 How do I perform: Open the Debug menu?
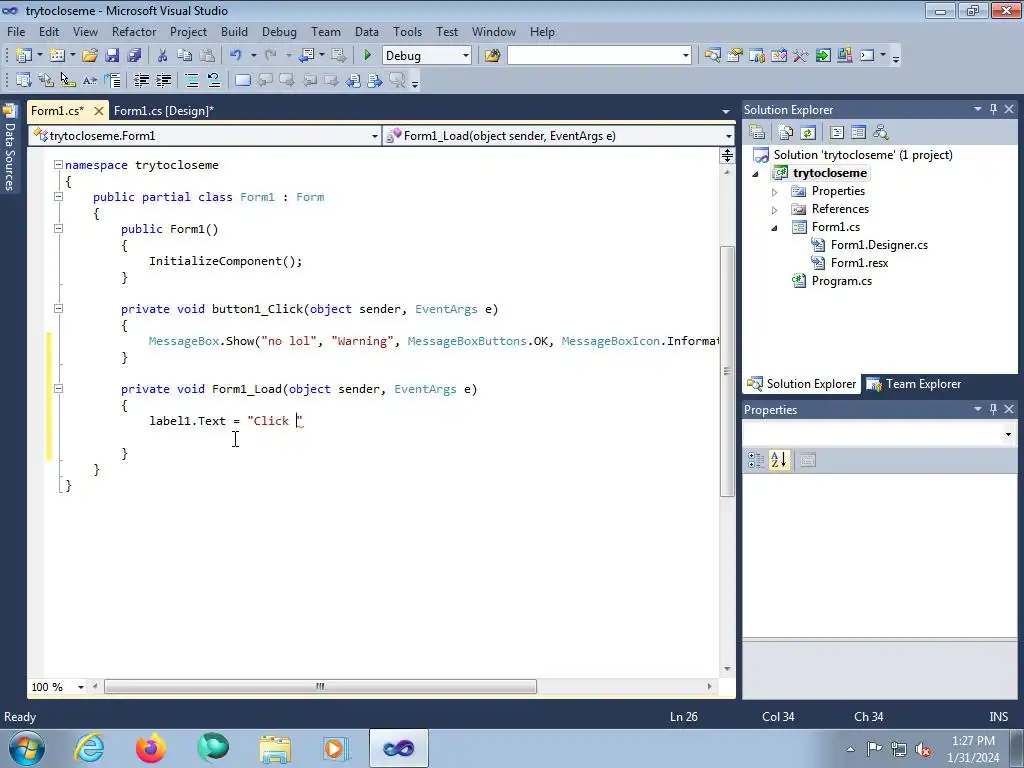click(x=279, y=31)
